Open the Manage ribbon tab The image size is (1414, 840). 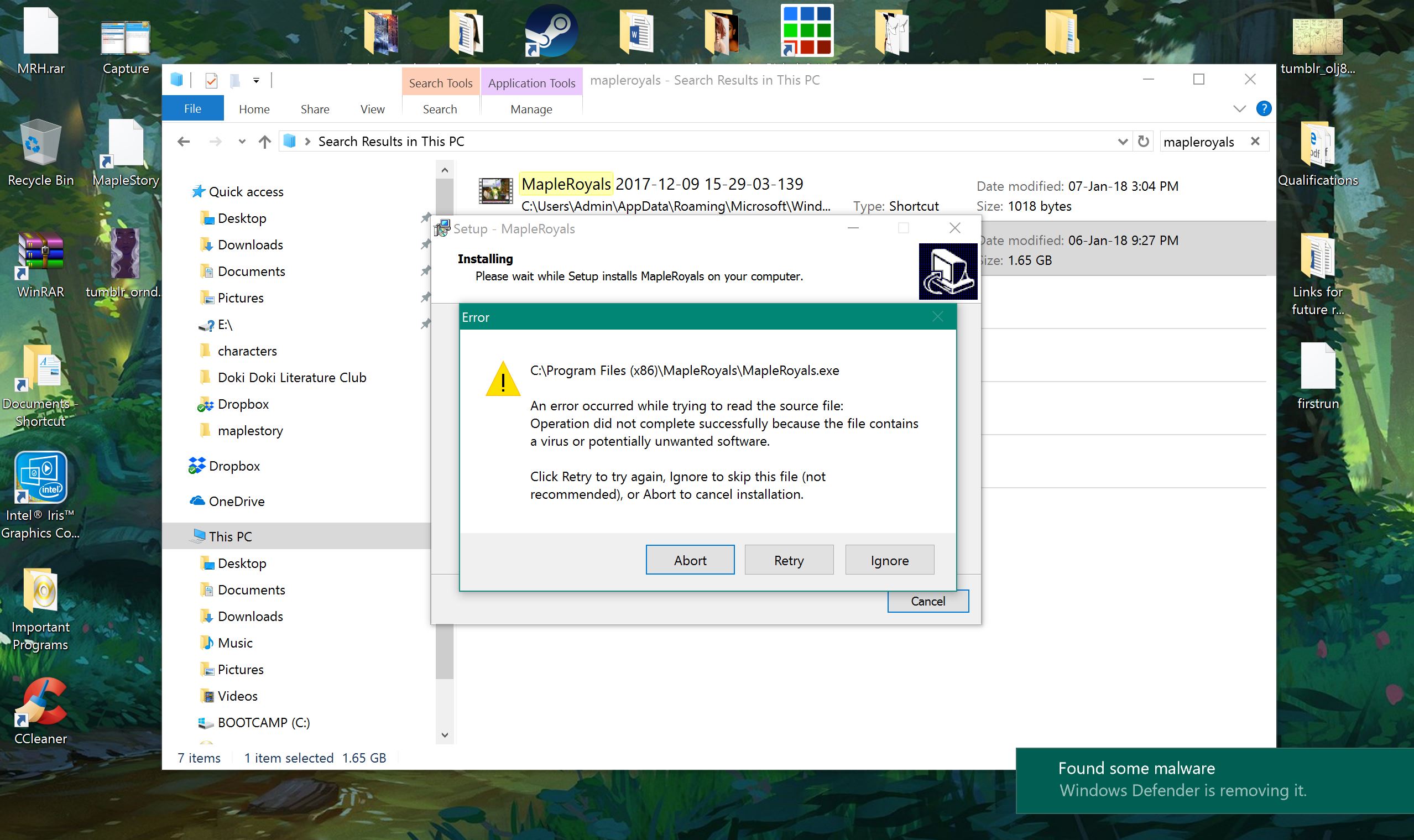pos(531,109)
